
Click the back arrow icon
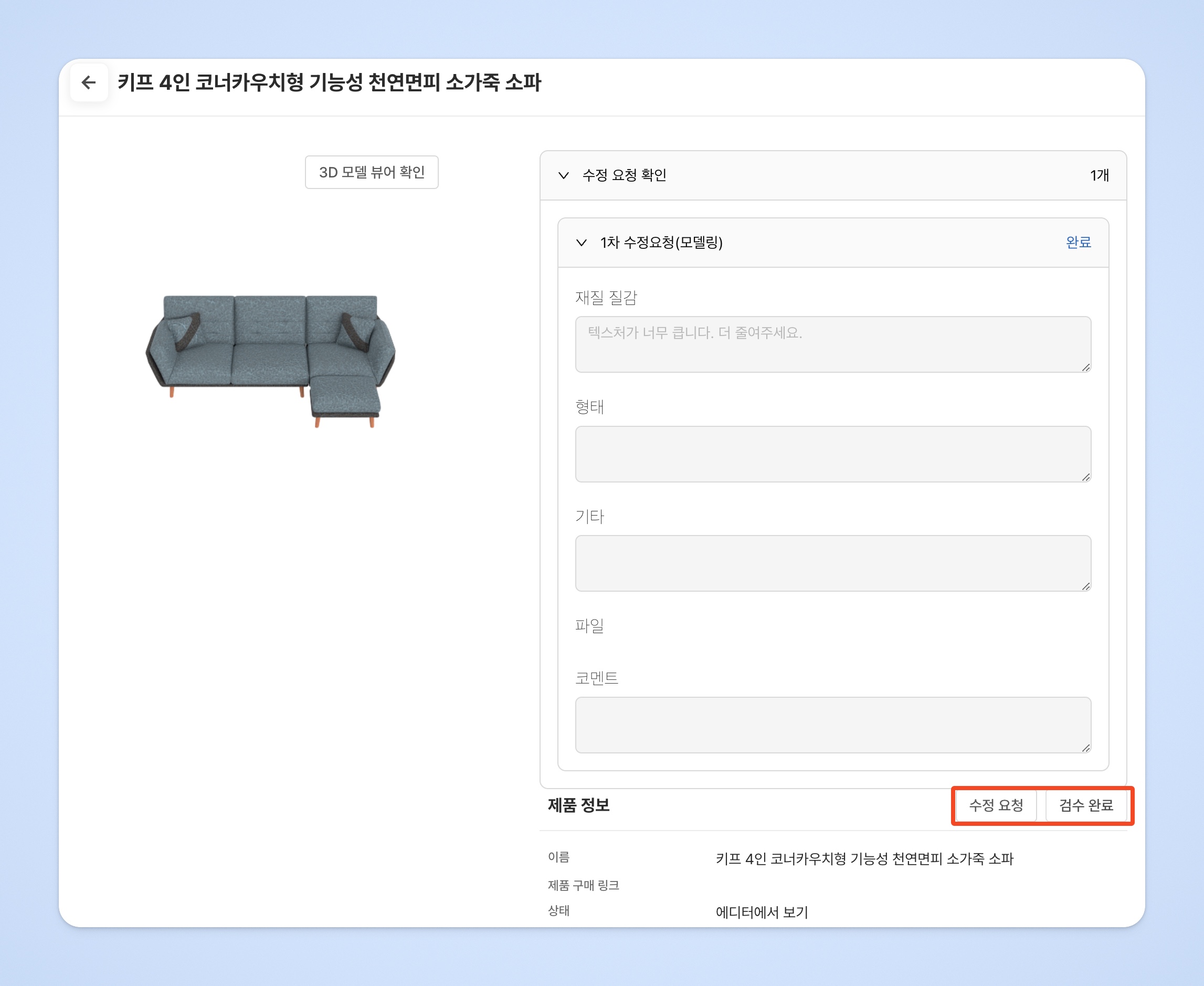click(x=89, y=83)
